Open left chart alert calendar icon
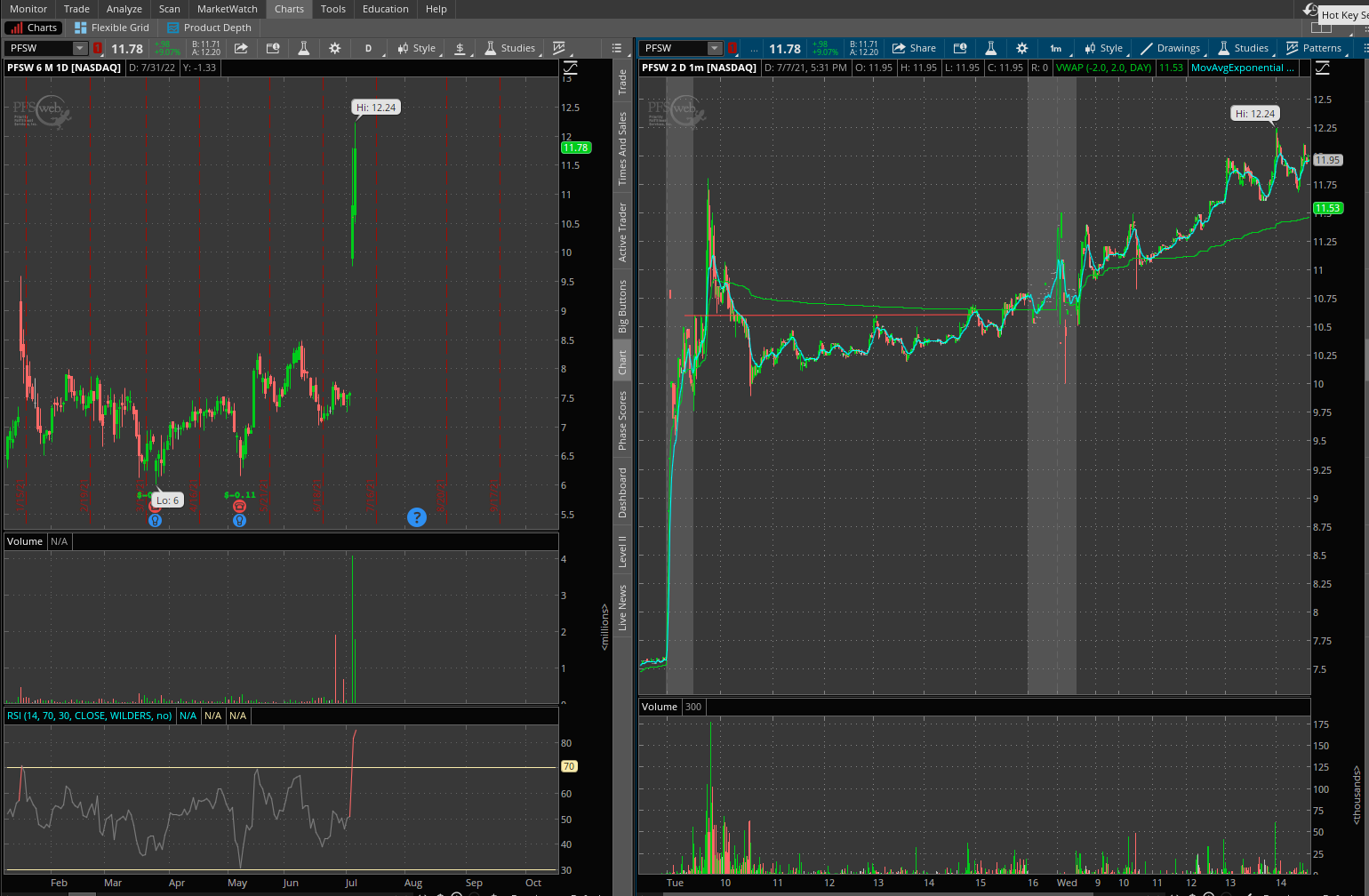 click(273, 48)
